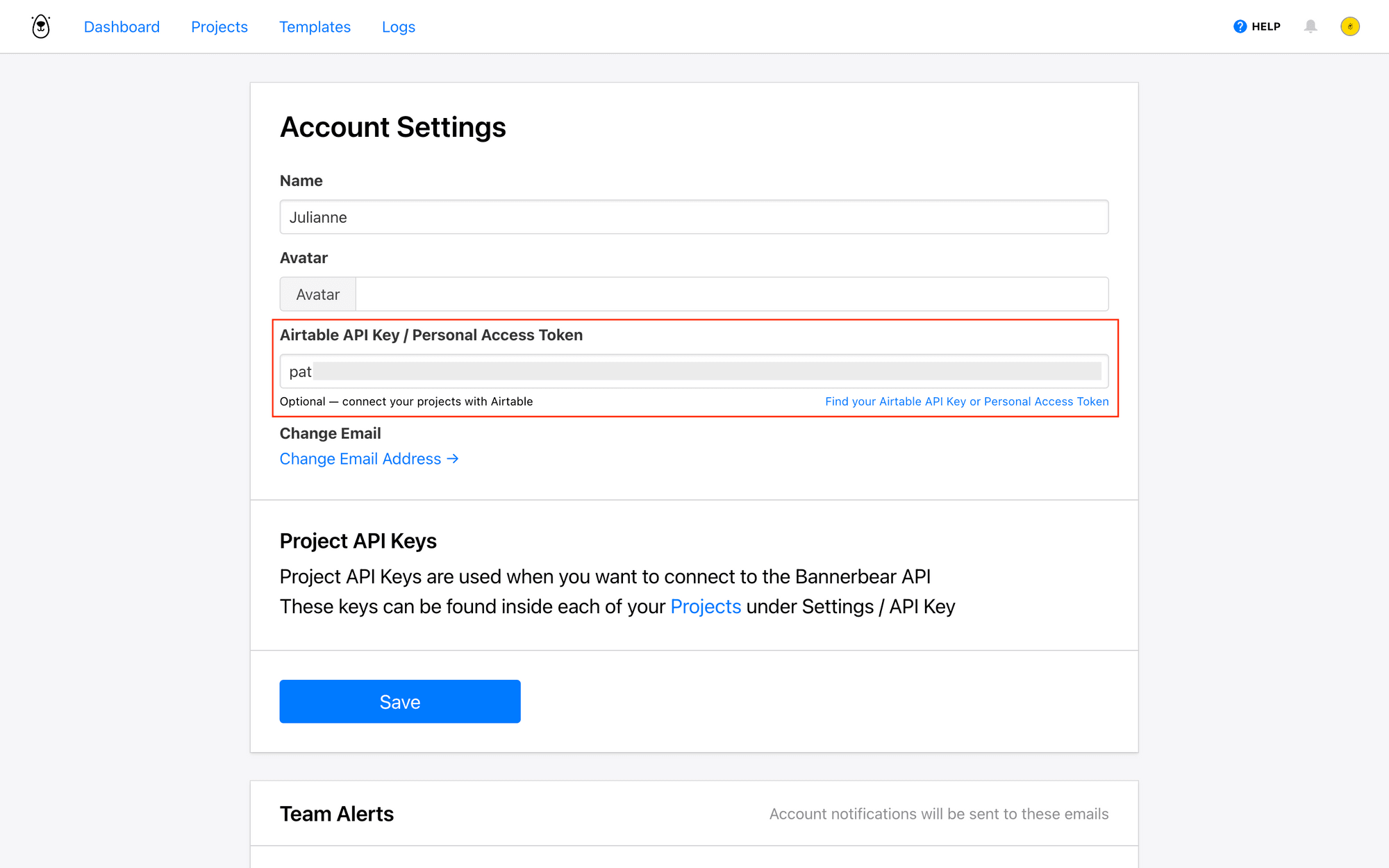Edit the Name field containing Julianne

point(694,217)
